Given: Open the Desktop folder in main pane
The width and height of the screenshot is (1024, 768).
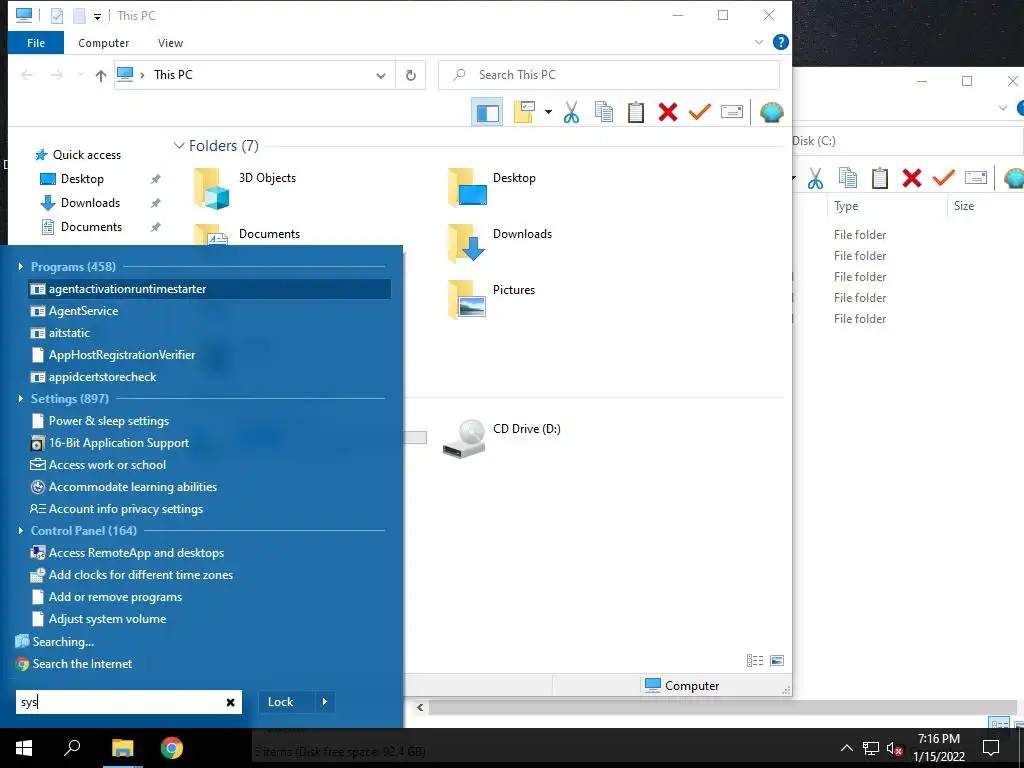Looking at the screenshot, I should (x=492, y=187).
